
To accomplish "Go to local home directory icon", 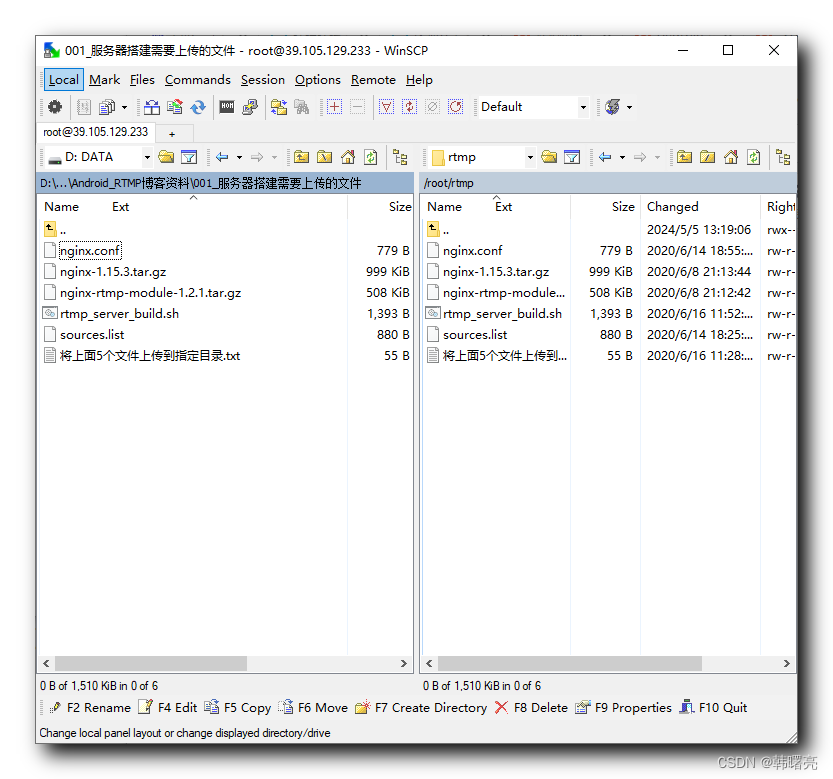I will [348, 157].
